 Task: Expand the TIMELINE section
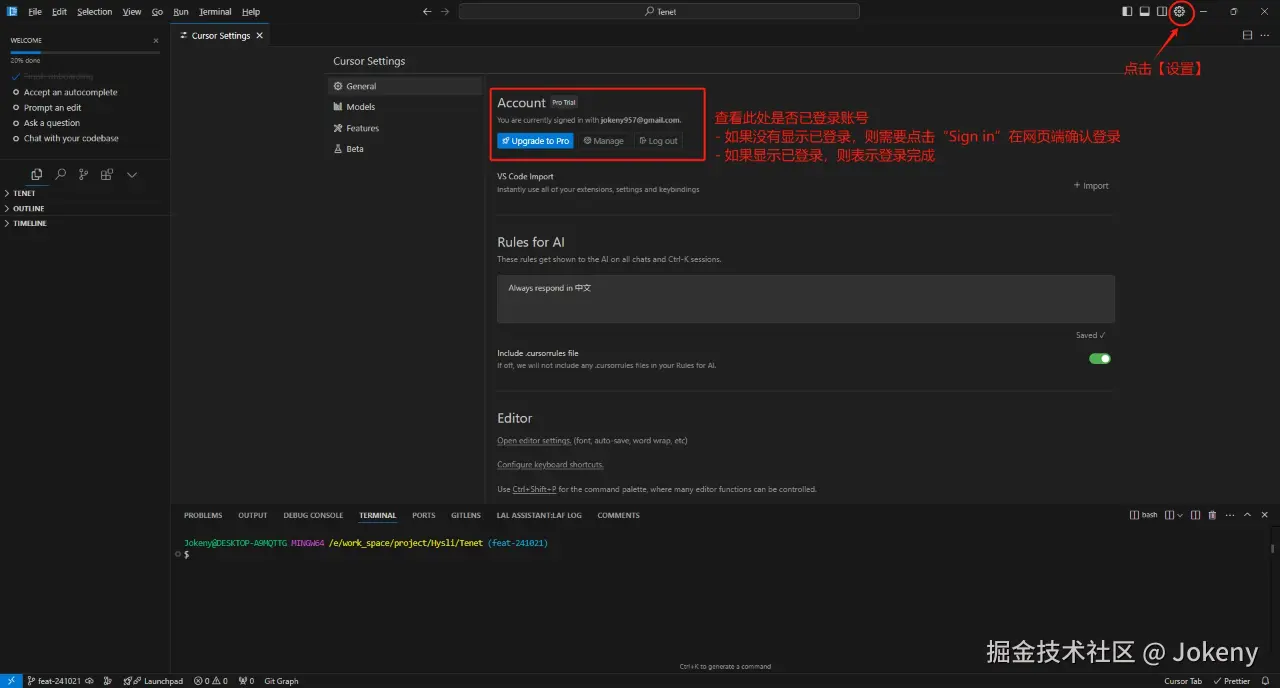coord(85,223)
